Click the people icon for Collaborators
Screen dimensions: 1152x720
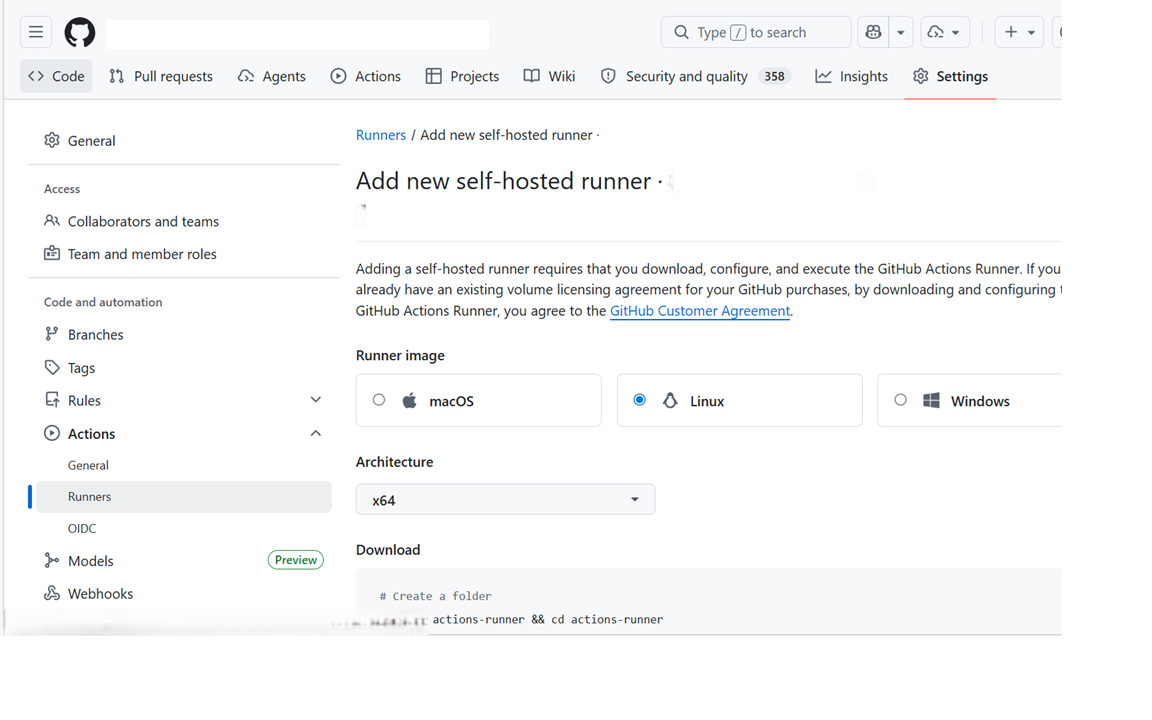pos(51,220)
